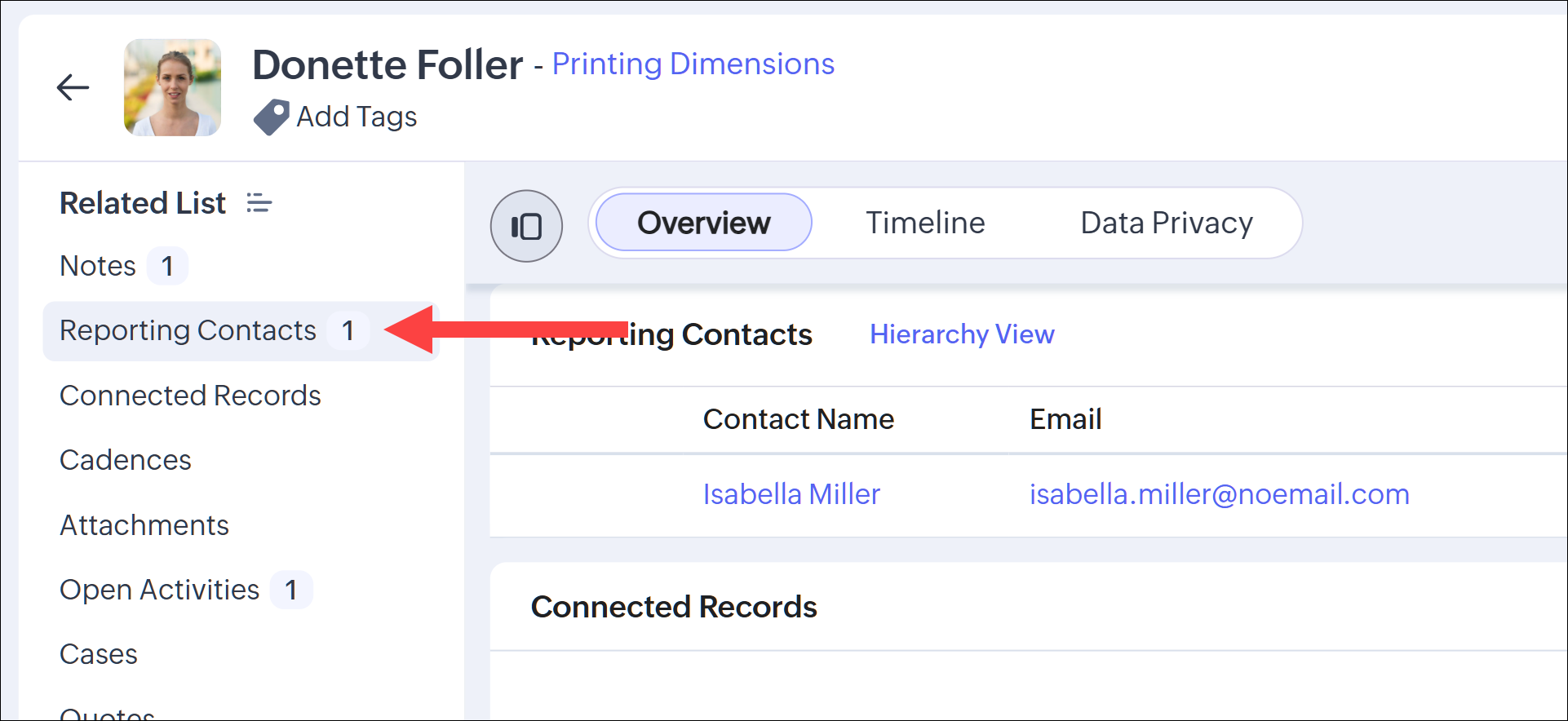The width and height of the screenshot is (1568, 721).
Task: Toggle the sidebar panel collapse button
Action: [x=526, y=226]
